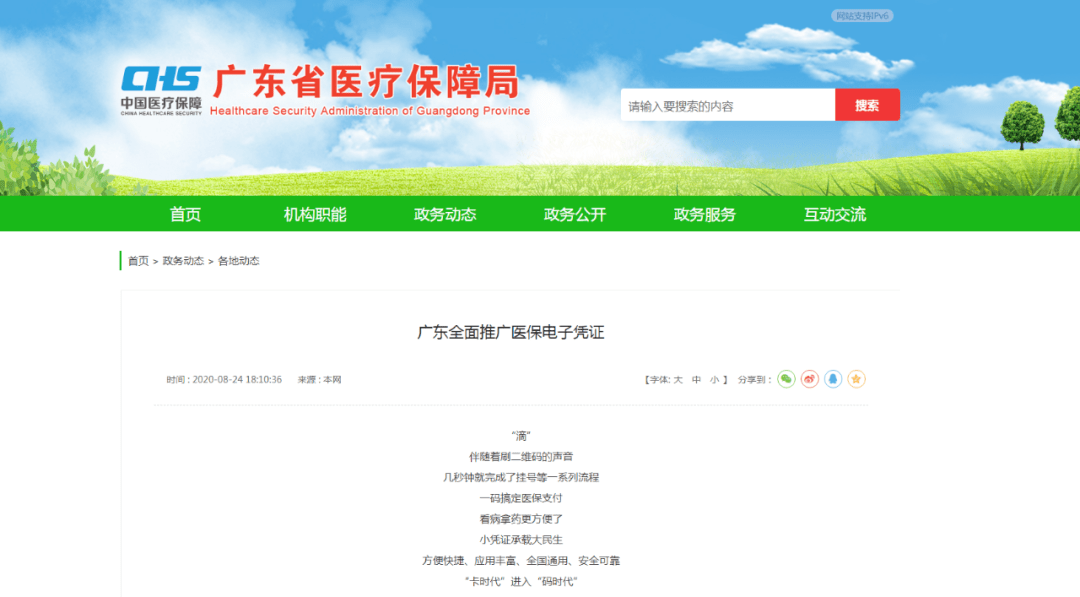This screenshot has height=597, width=1080.
Task: Open the 首页 navigation menu item
Action: (x=185, y=214)
